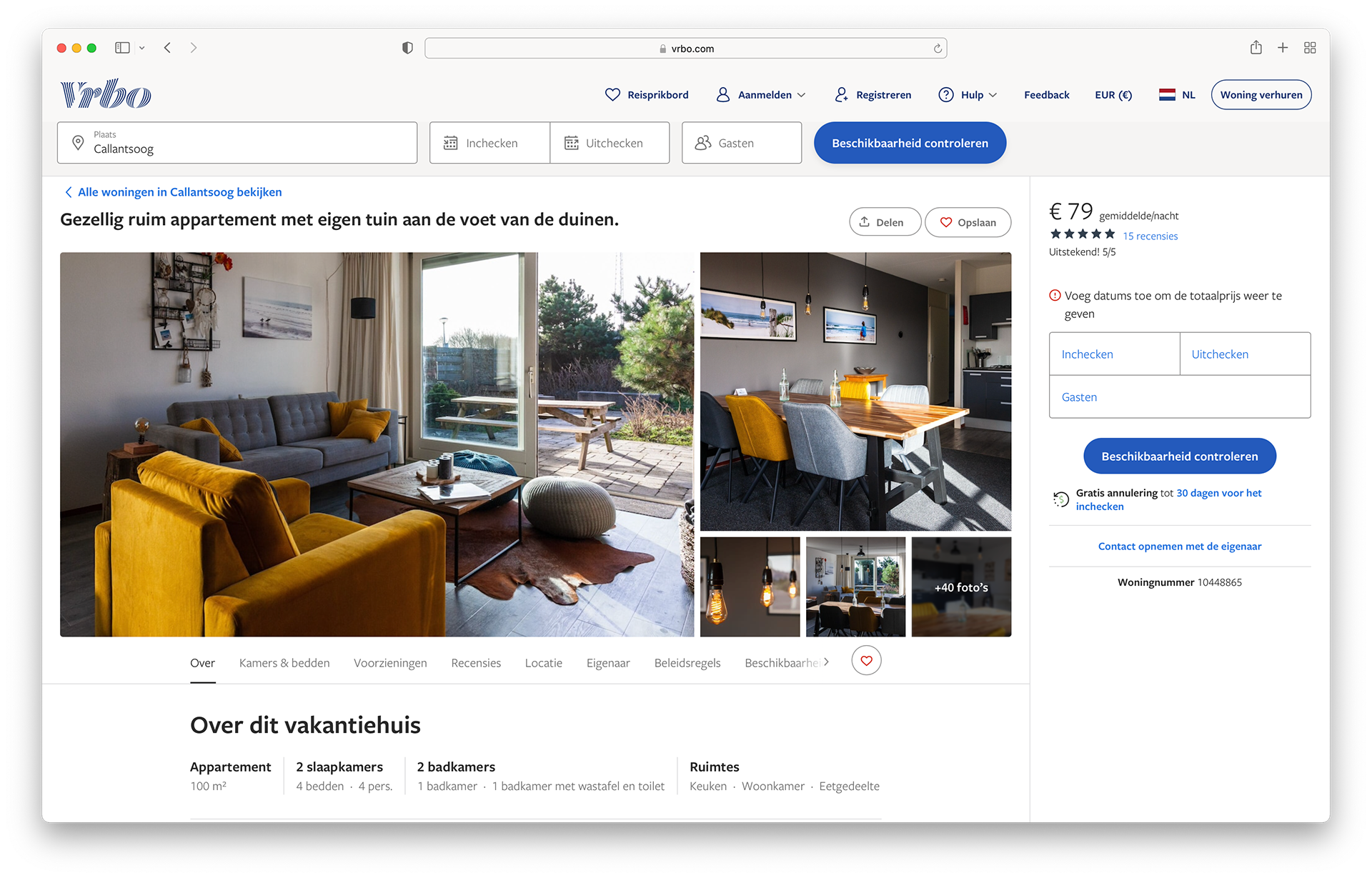The height and width of the screenshot is (878, 1372).
Task: Switch to the Voorzieningen tab
Action: coord(390,663)
